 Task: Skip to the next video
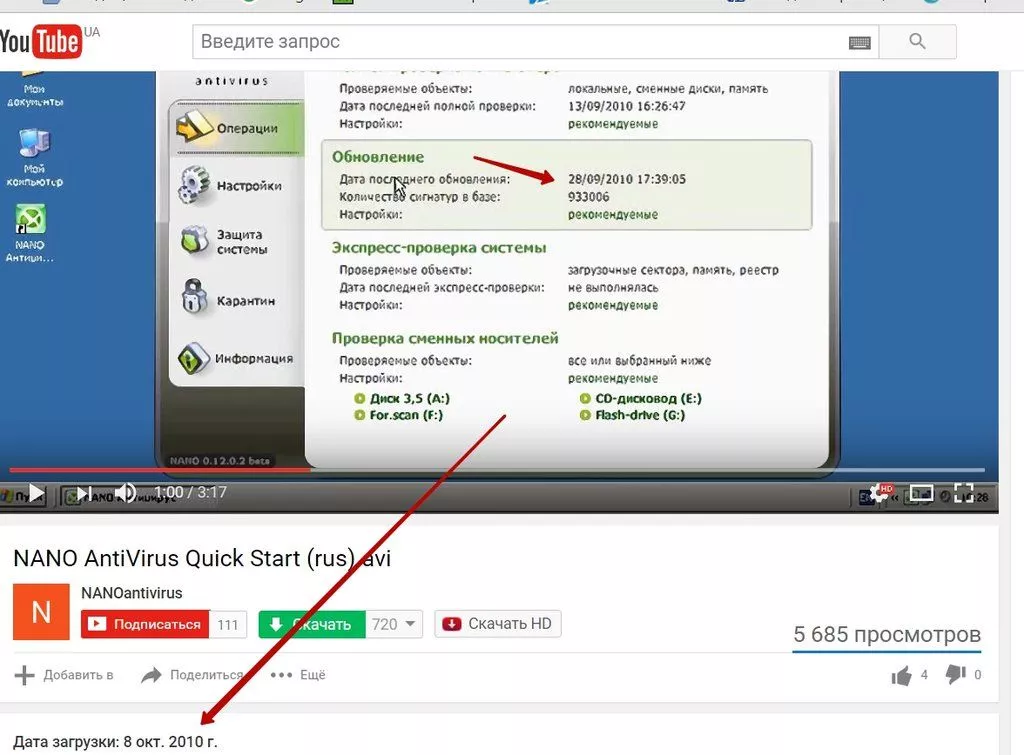(x=85, y=492)
